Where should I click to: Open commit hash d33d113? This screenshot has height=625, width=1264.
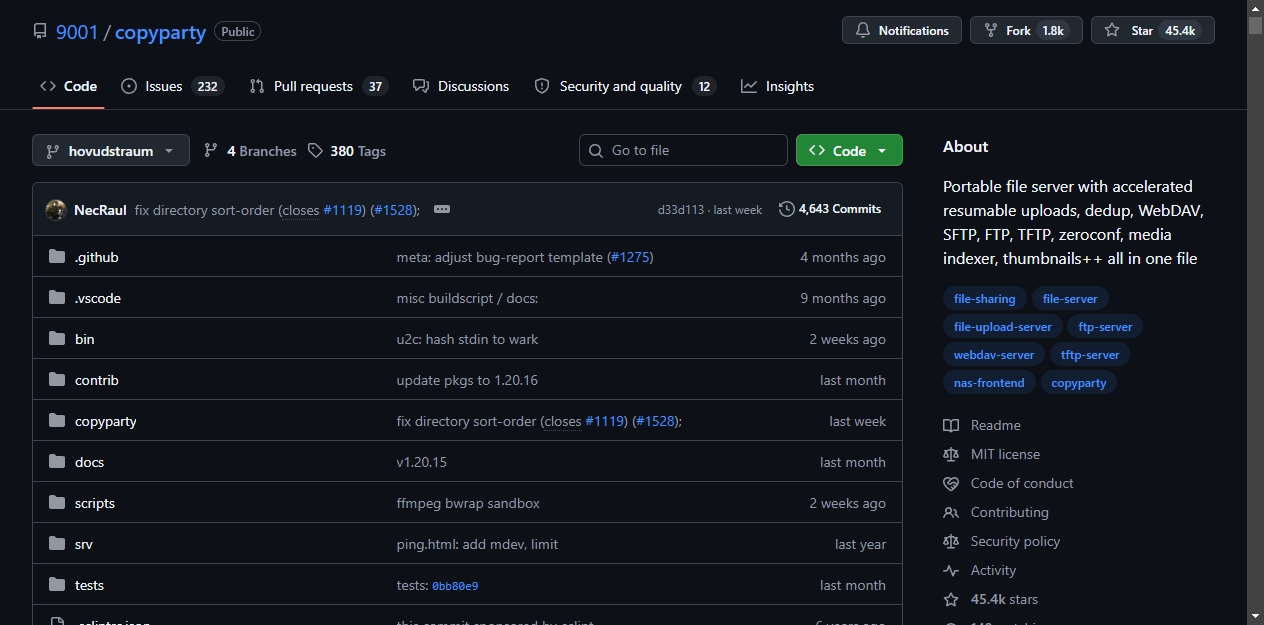681,210
